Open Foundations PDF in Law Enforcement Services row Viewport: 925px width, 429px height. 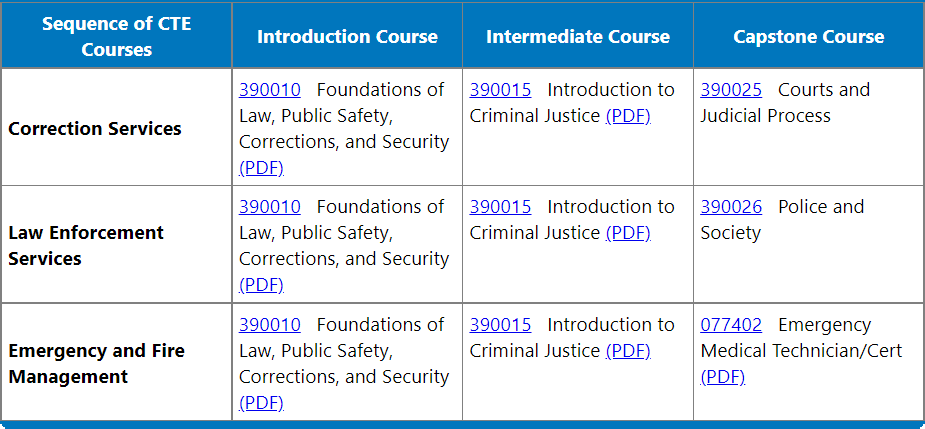coord(261,285)
